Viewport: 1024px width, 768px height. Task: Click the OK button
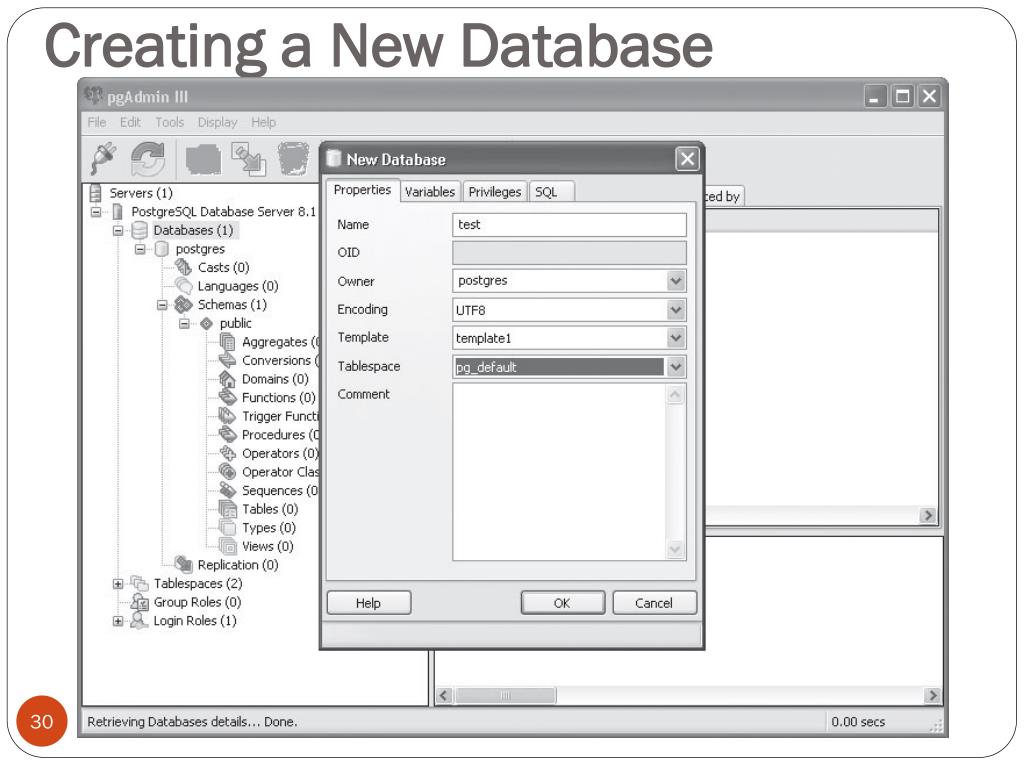pos(562,603)
